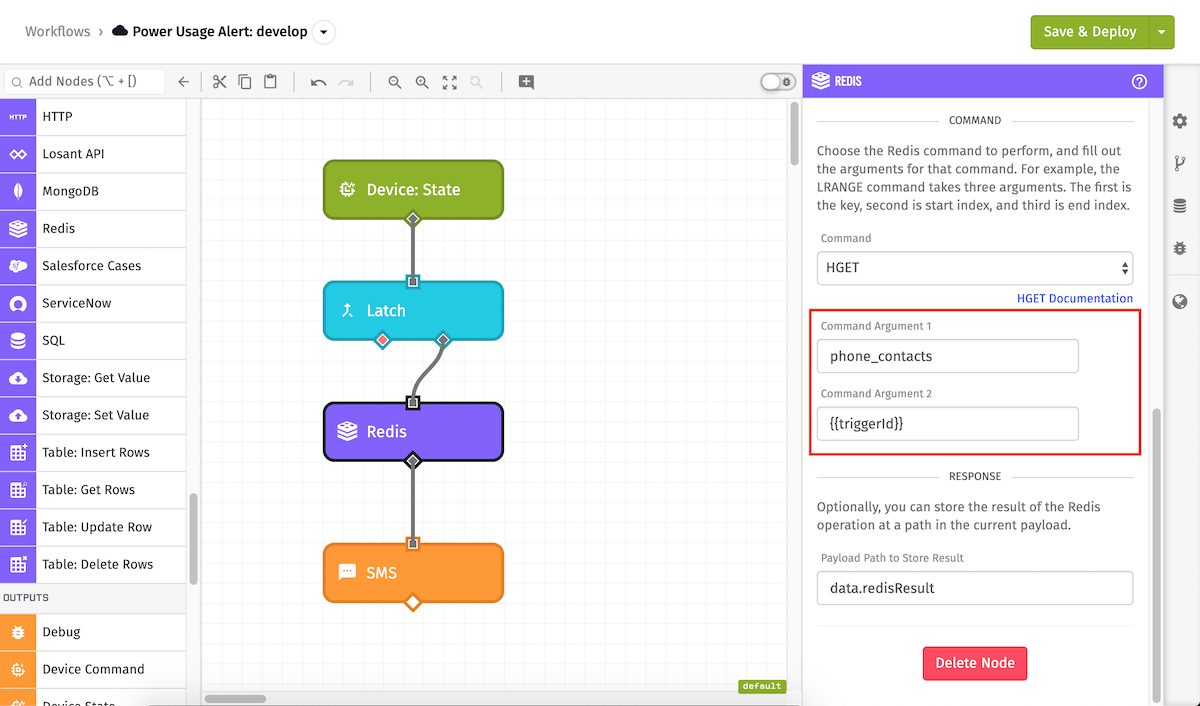
Task: Select the Device: State node on canvas
Action: coord(413,189)
